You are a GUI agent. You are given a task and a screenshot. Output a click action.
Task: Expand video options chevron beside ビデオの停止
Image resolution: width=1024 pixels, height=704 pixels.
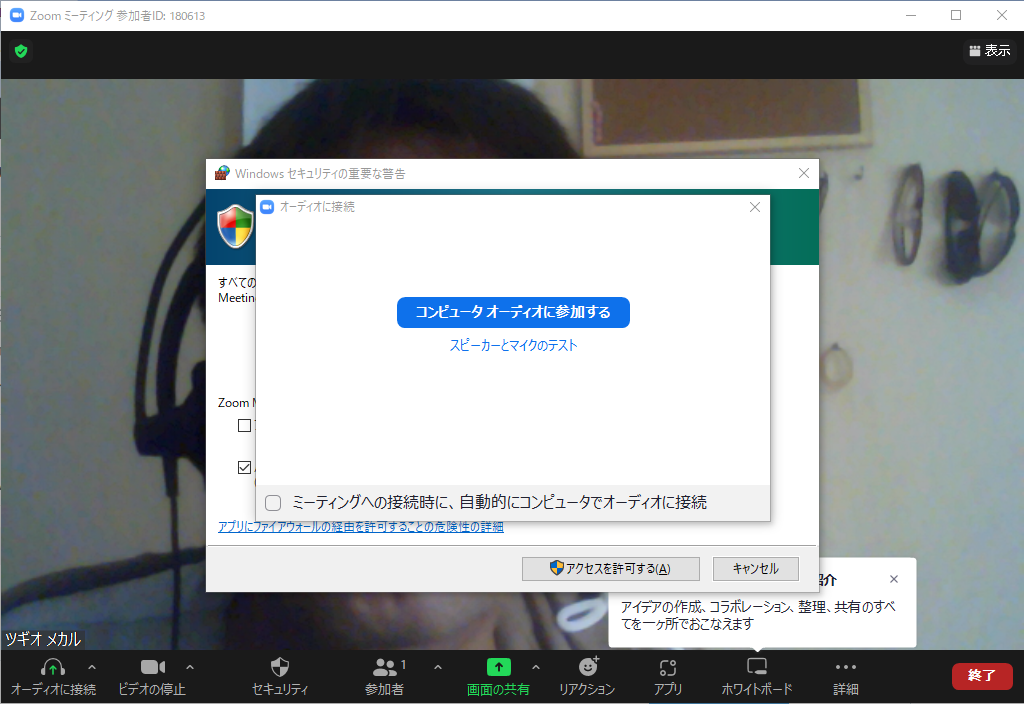coord(190,667)
